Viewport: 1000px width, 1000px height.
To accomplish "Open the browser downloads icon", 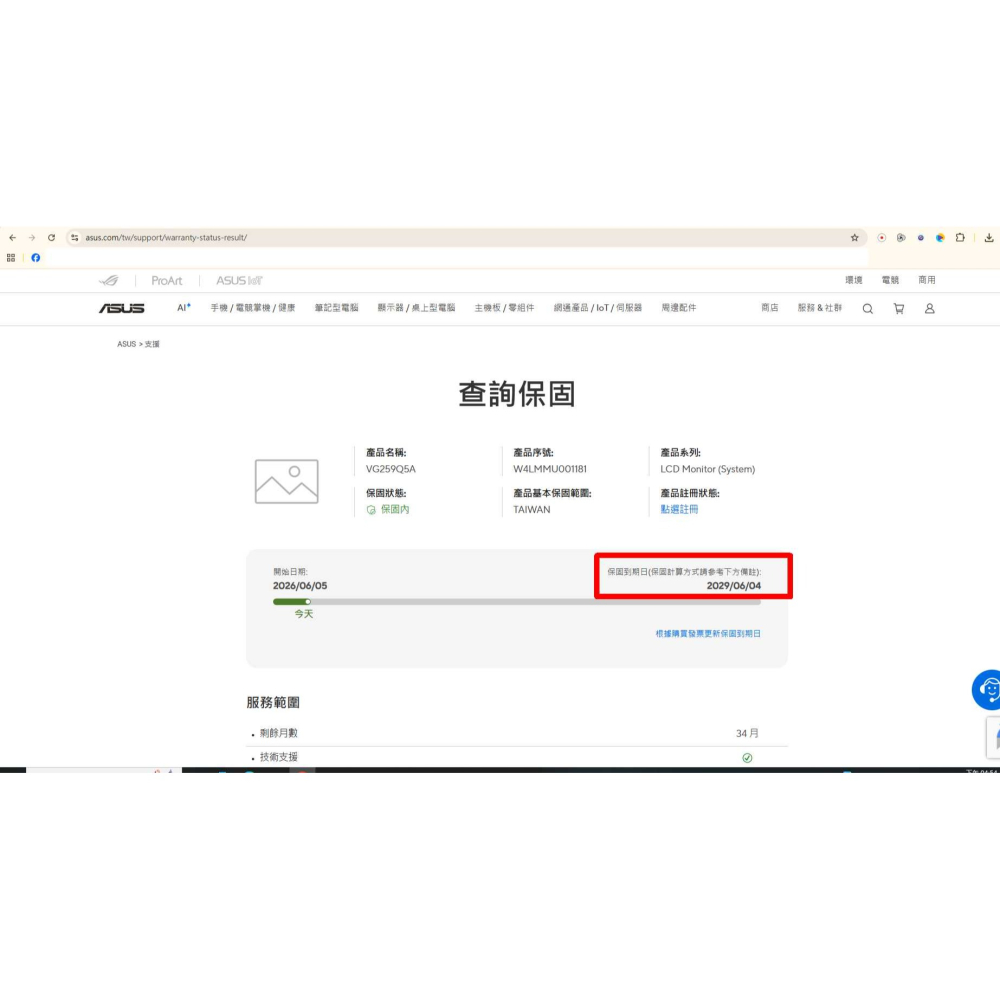I will pos(989,237).
